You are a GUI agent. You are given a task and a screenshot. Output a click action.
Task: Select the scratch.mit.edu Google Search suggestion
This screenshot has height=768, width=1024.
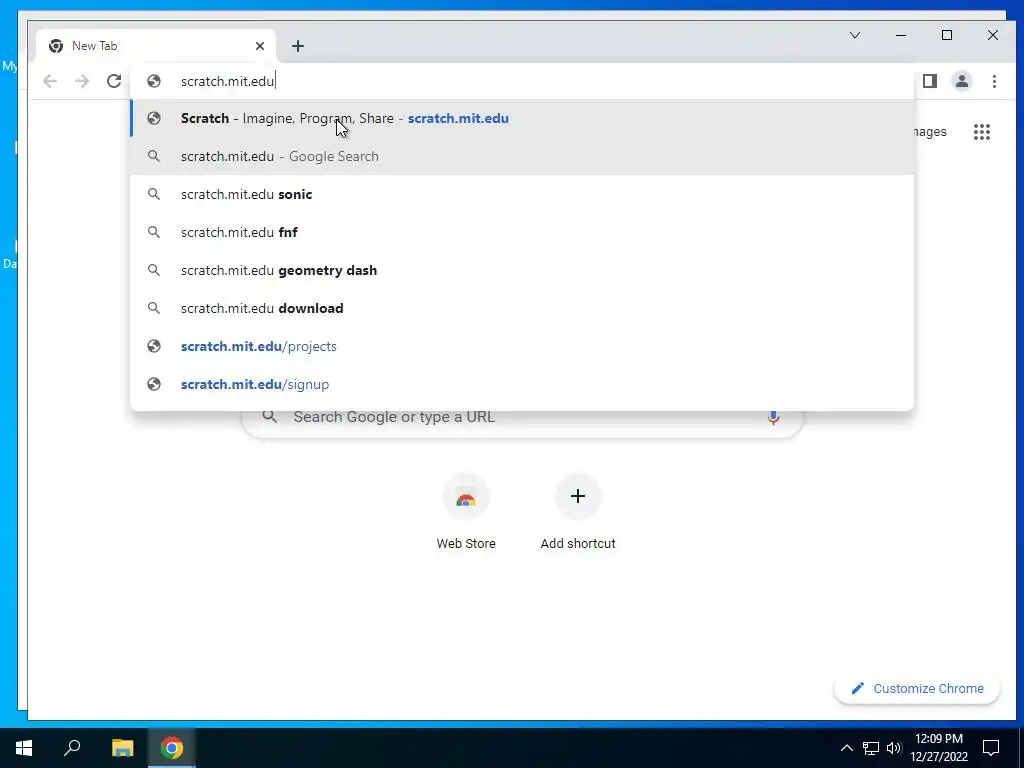[522, 156]
